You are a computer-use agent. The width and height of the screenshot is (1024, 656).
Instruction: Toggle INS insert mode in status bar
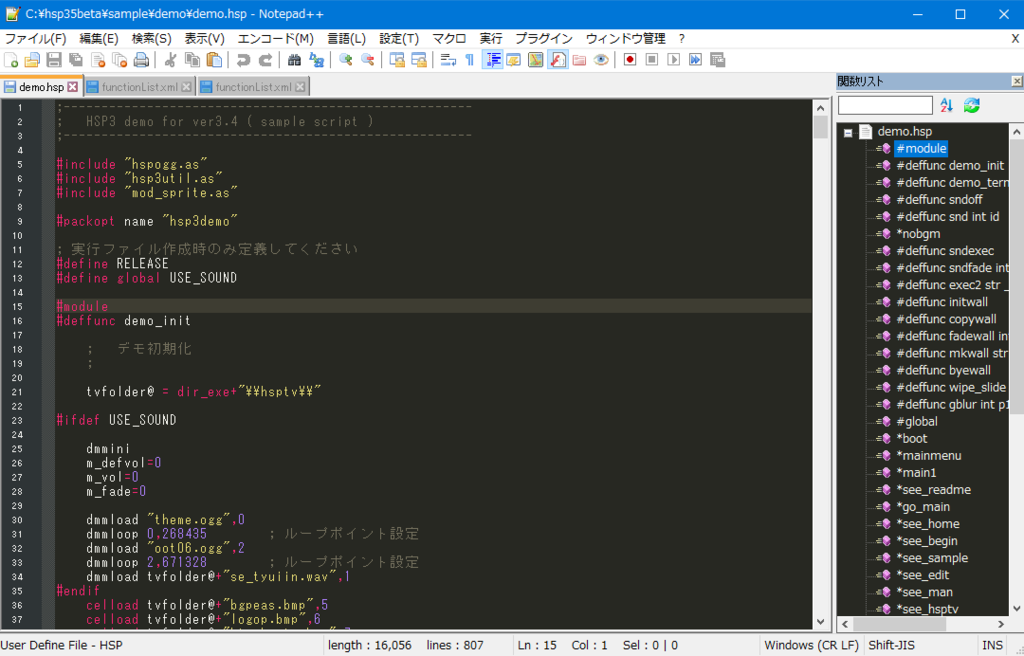[992, 645]
